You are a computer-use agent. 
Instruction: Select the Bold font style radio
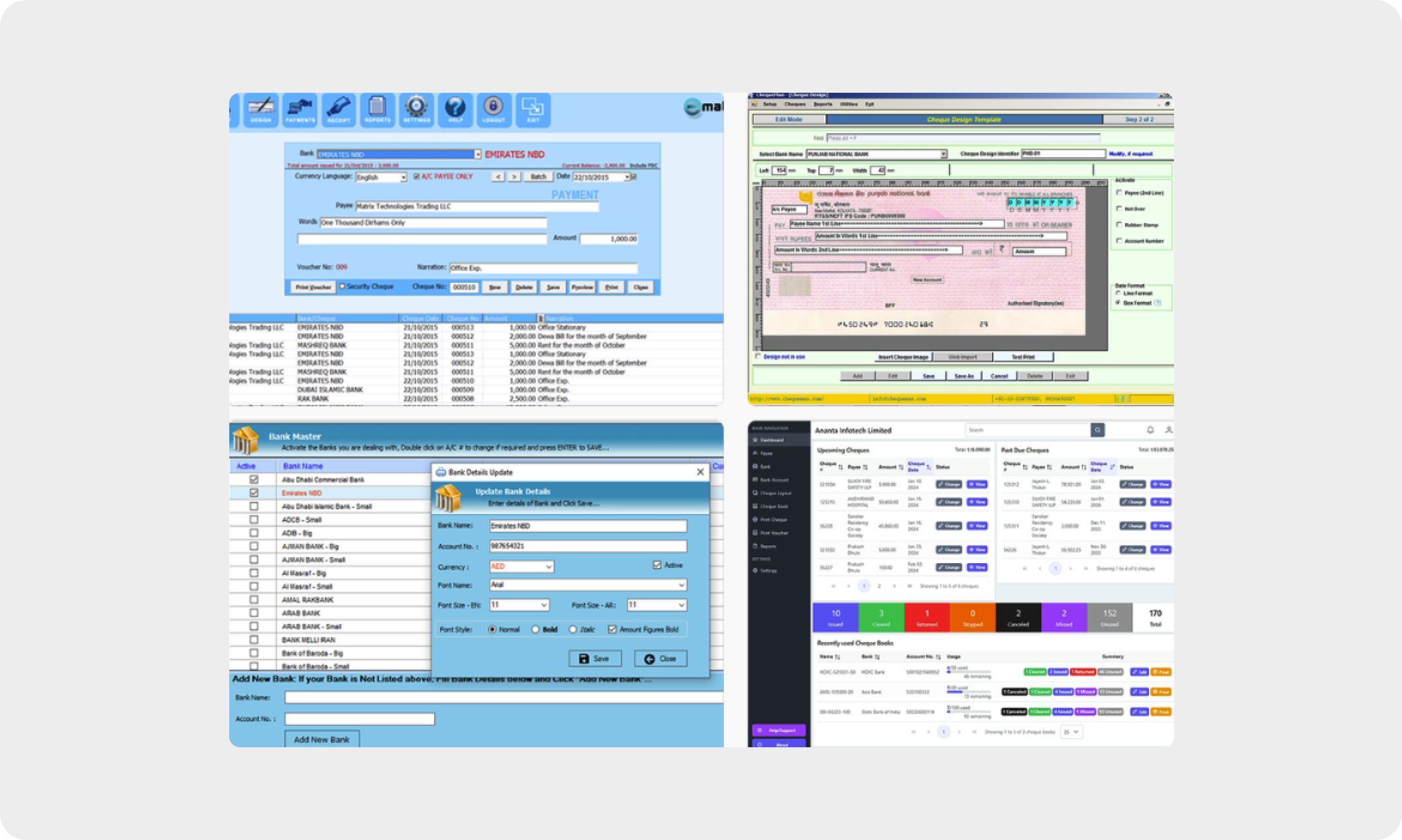click(x=535, y=629)
